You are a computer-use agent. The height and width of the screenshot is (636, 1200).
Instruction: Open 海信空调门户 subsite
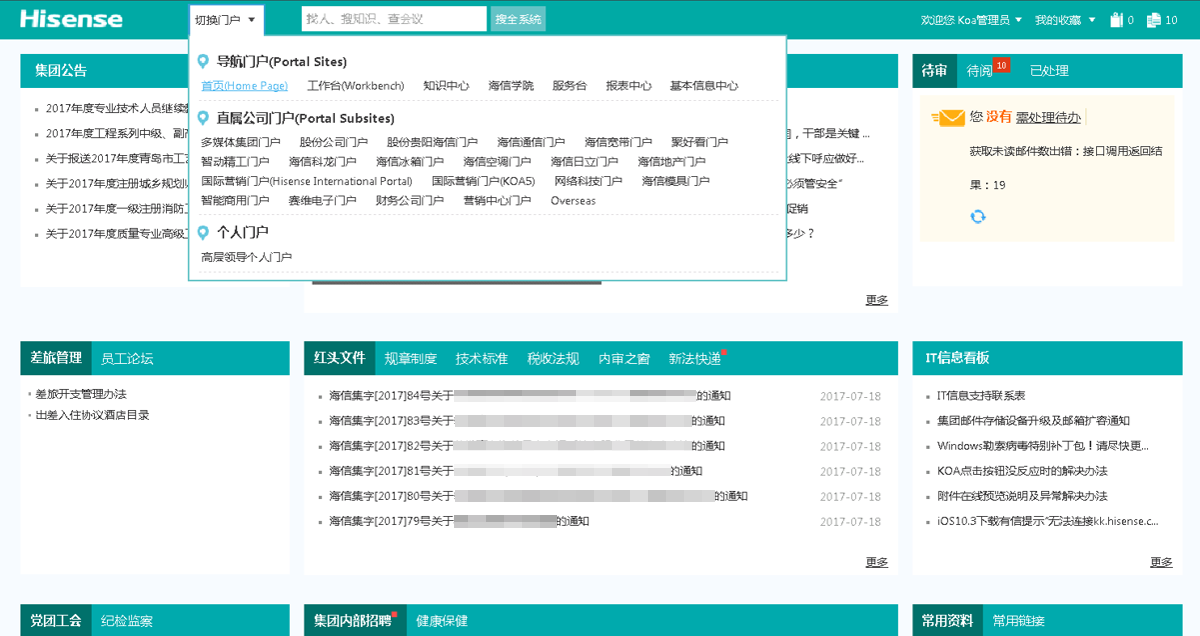point(497,162)
